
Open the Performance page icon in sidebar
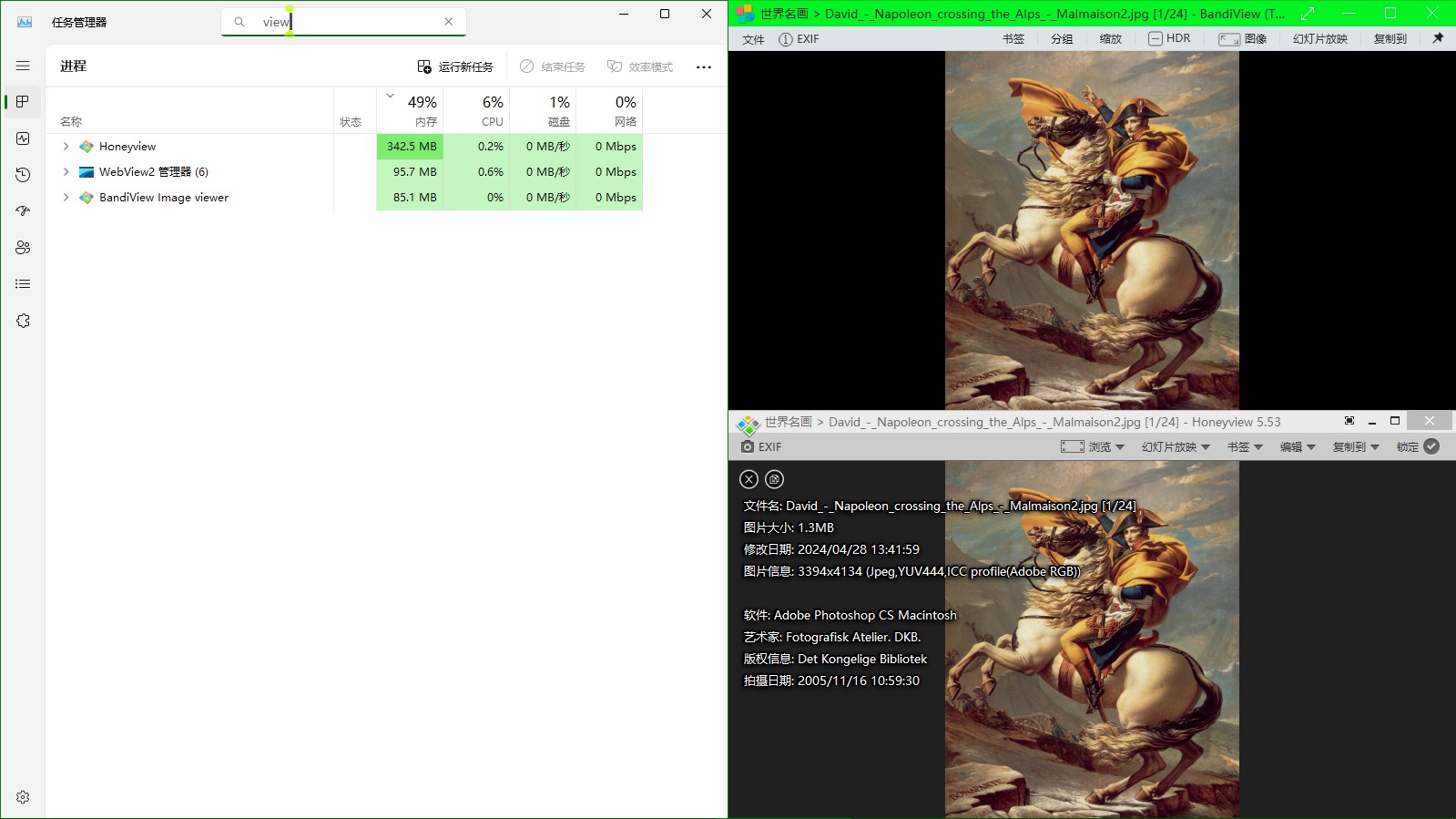click(23, 138)
